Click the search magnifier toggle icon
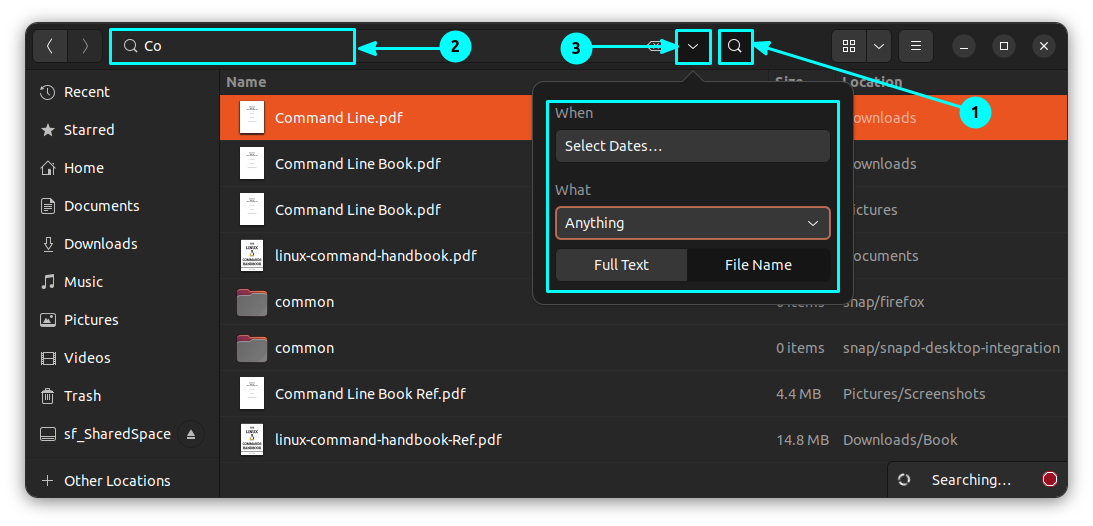1093x526 pixels. tap(735, 46)
